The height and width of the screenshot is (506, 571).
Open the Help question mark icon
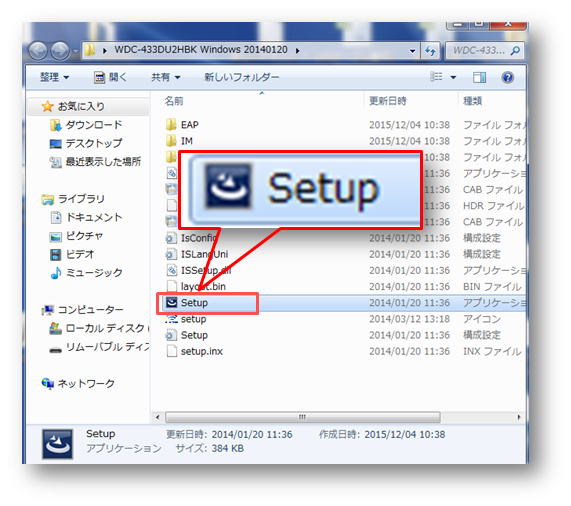(507, 77)
